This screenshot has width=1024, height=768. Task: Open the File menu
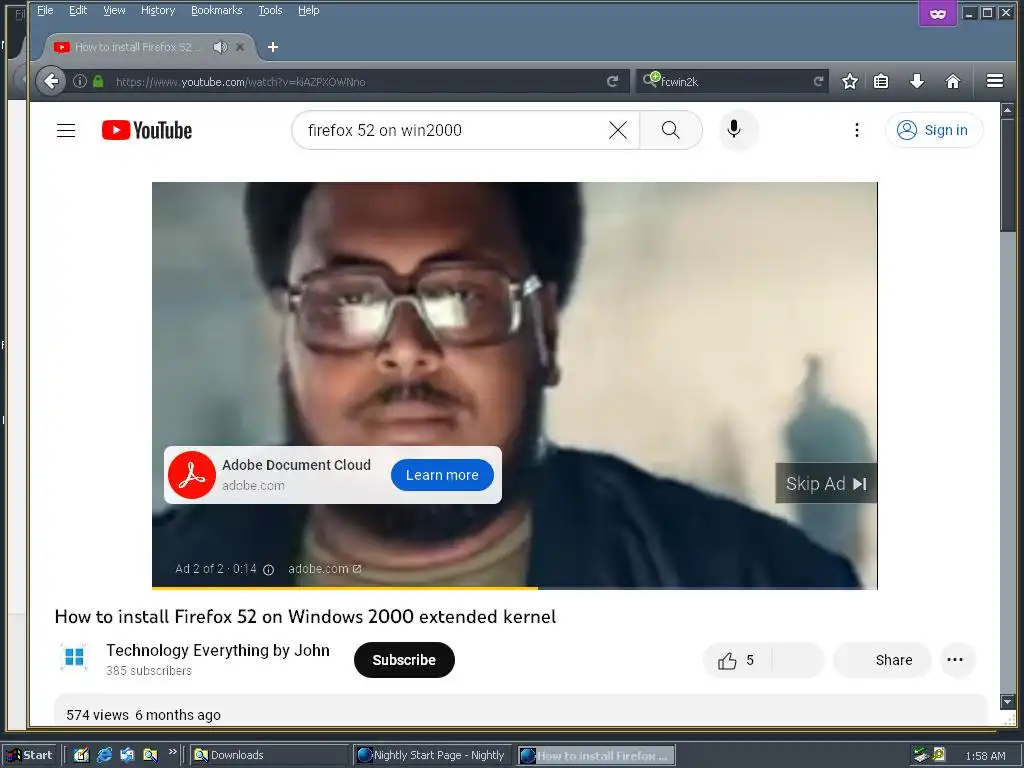pos(45,10)
